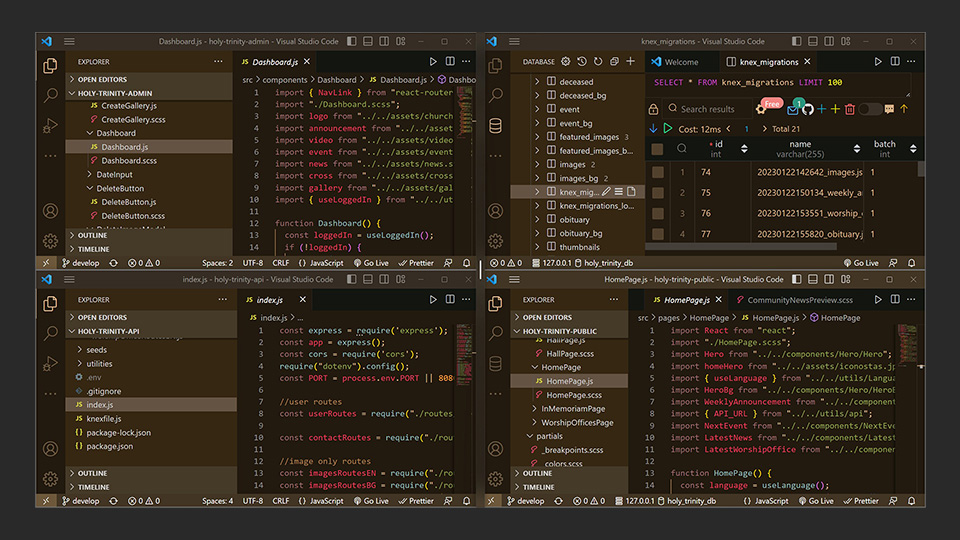The width and height of the screenshot is (960, 540).
Task: Click the yellow up arrow export icon
Action: (904, 109)
